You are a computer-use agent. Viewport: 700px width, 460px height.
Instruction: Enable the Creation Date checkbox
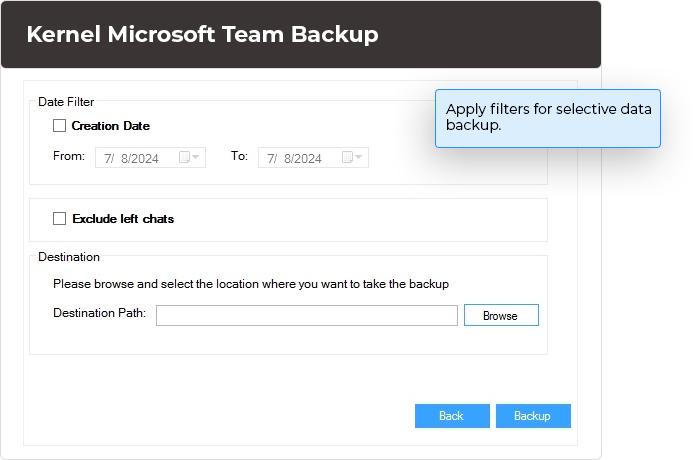pyautogui.click(x=59, y=125)
